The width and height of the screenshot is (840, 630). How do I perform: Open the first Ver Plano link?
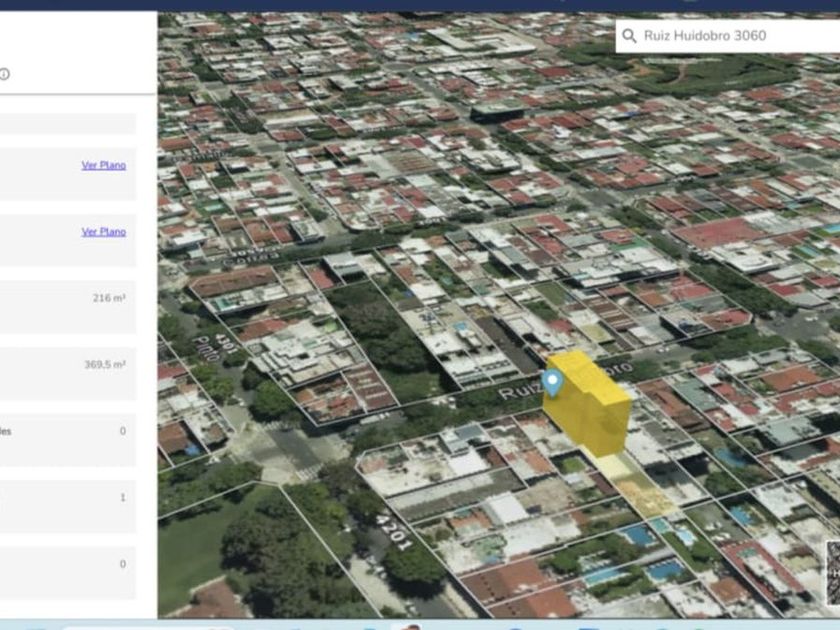point(104,165)
